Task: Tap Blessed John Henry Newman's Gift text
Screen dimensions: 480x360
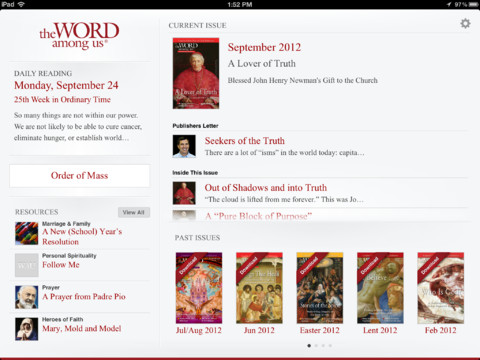Action: point(303,80)
